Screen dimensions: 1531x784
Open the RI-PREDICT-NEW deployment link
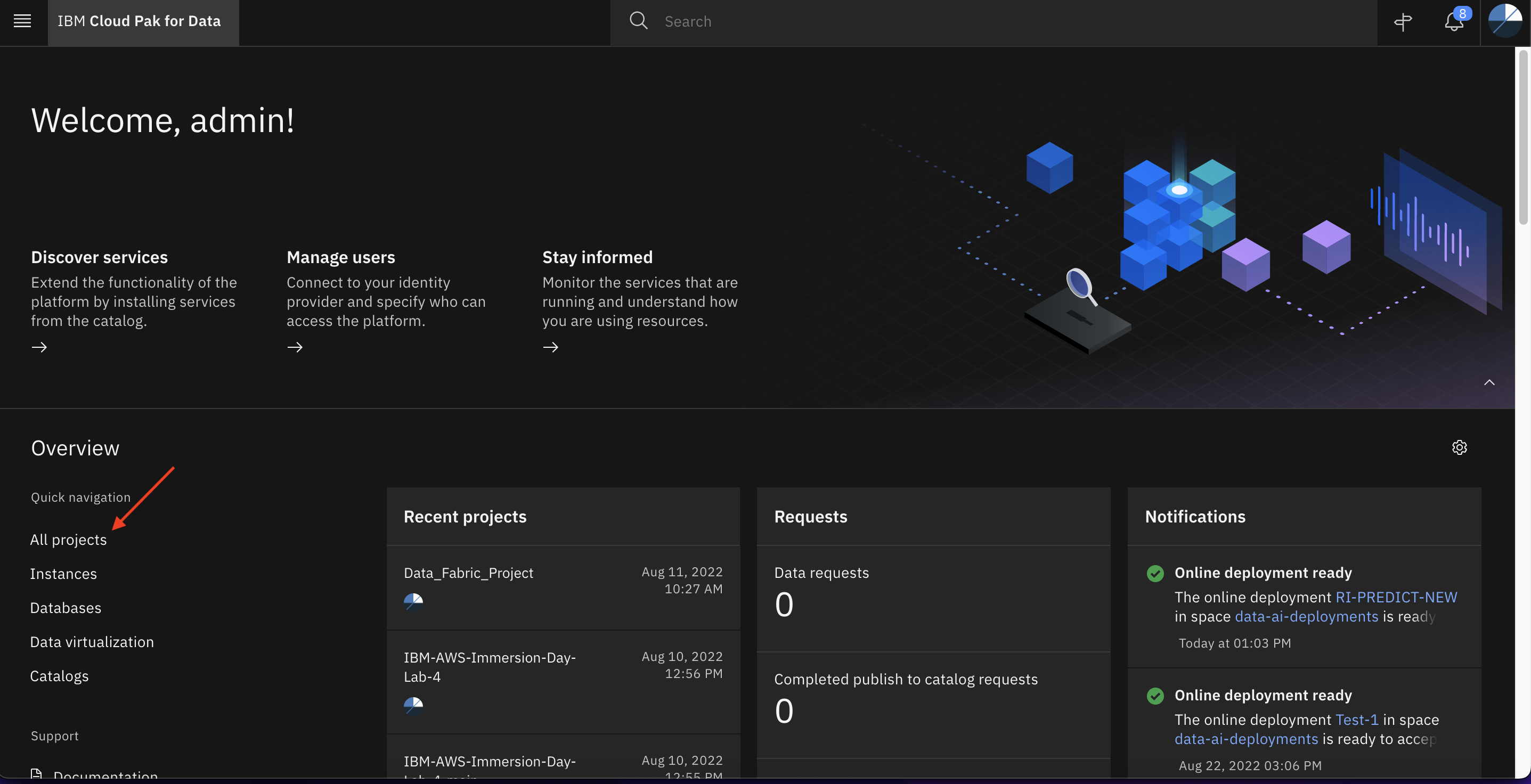[x=1396, y=597]
